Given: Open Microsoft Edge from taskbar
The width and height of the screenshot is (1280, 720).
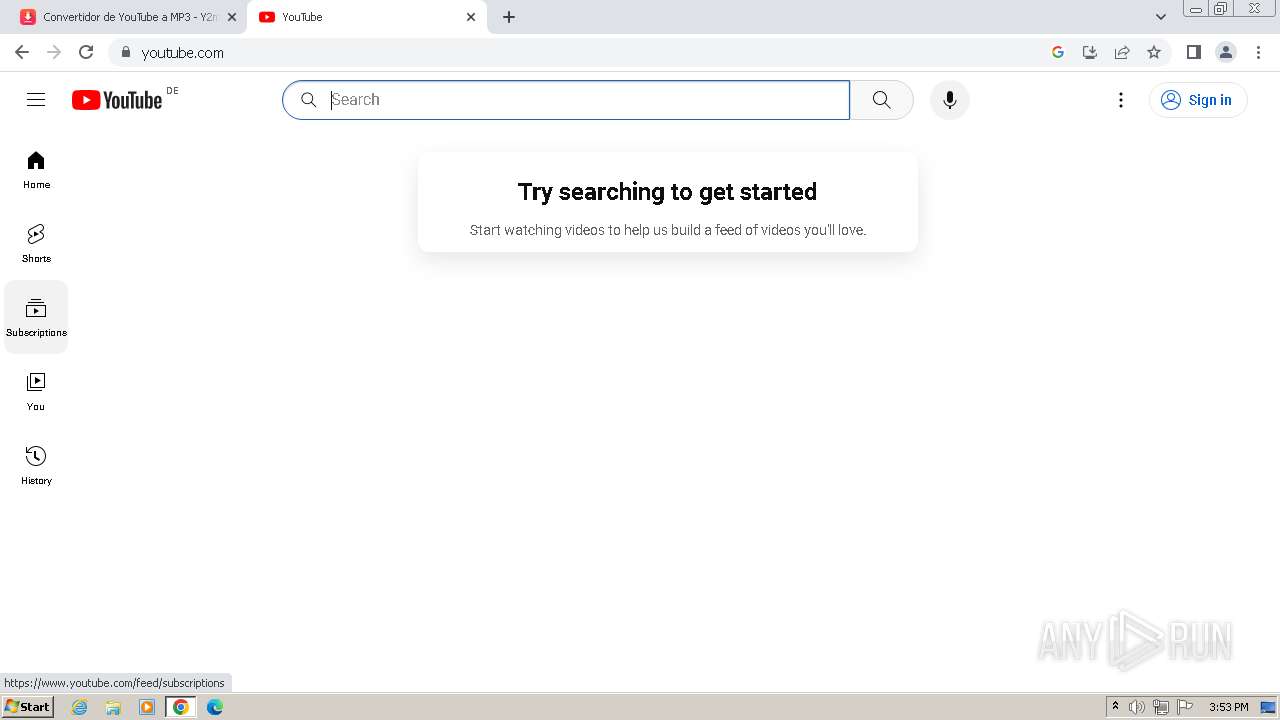Looking at the screenshot, I should [x=215, y=707].
